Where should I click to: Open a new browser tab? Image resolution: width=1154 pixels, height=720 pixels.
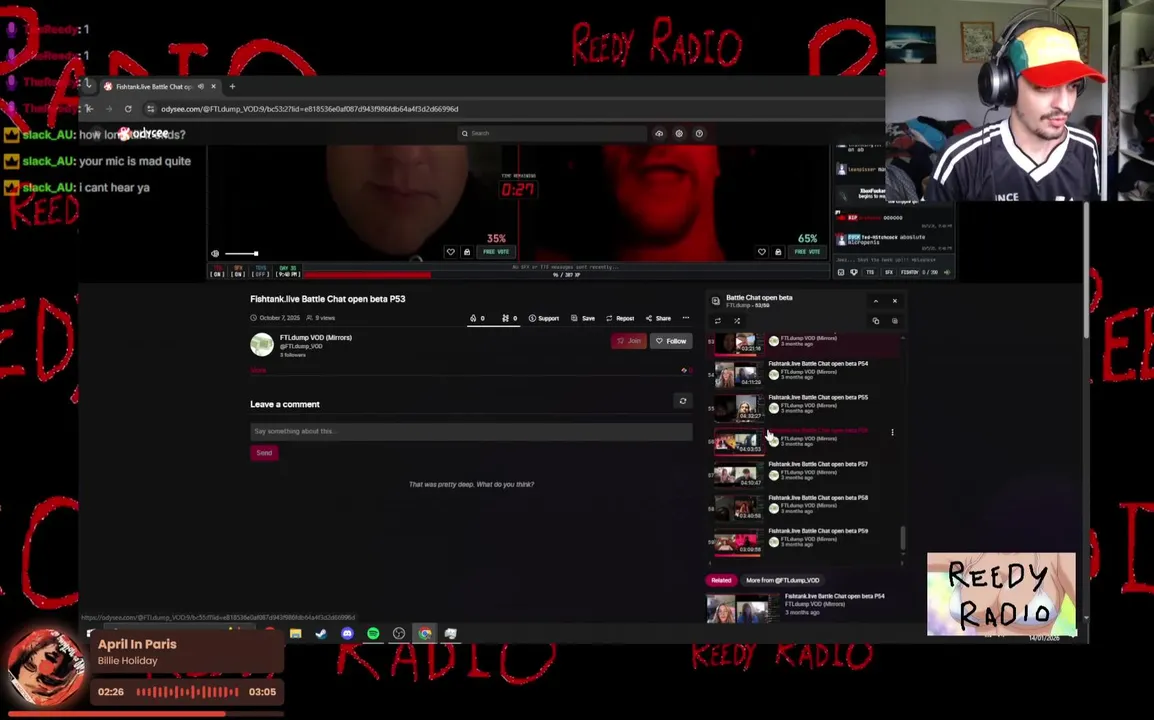coord(233,86)
